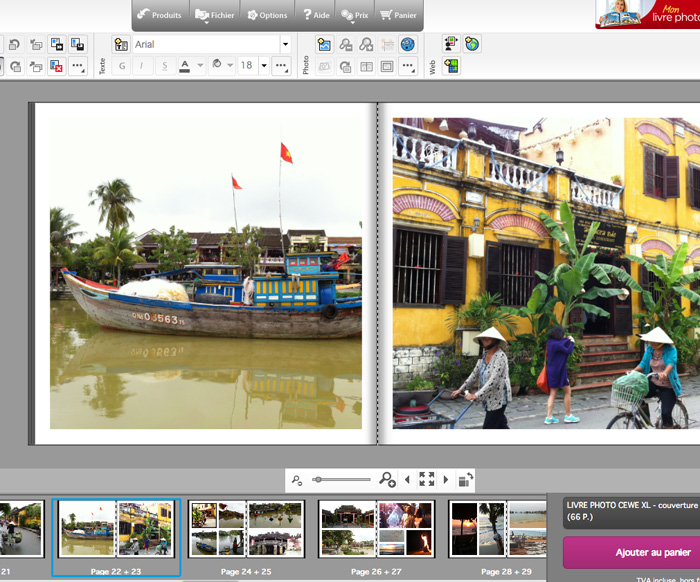Open the Fichier menu
This screenshot has height=582, width=700.
pyautogui.click(x=215, y=15)
